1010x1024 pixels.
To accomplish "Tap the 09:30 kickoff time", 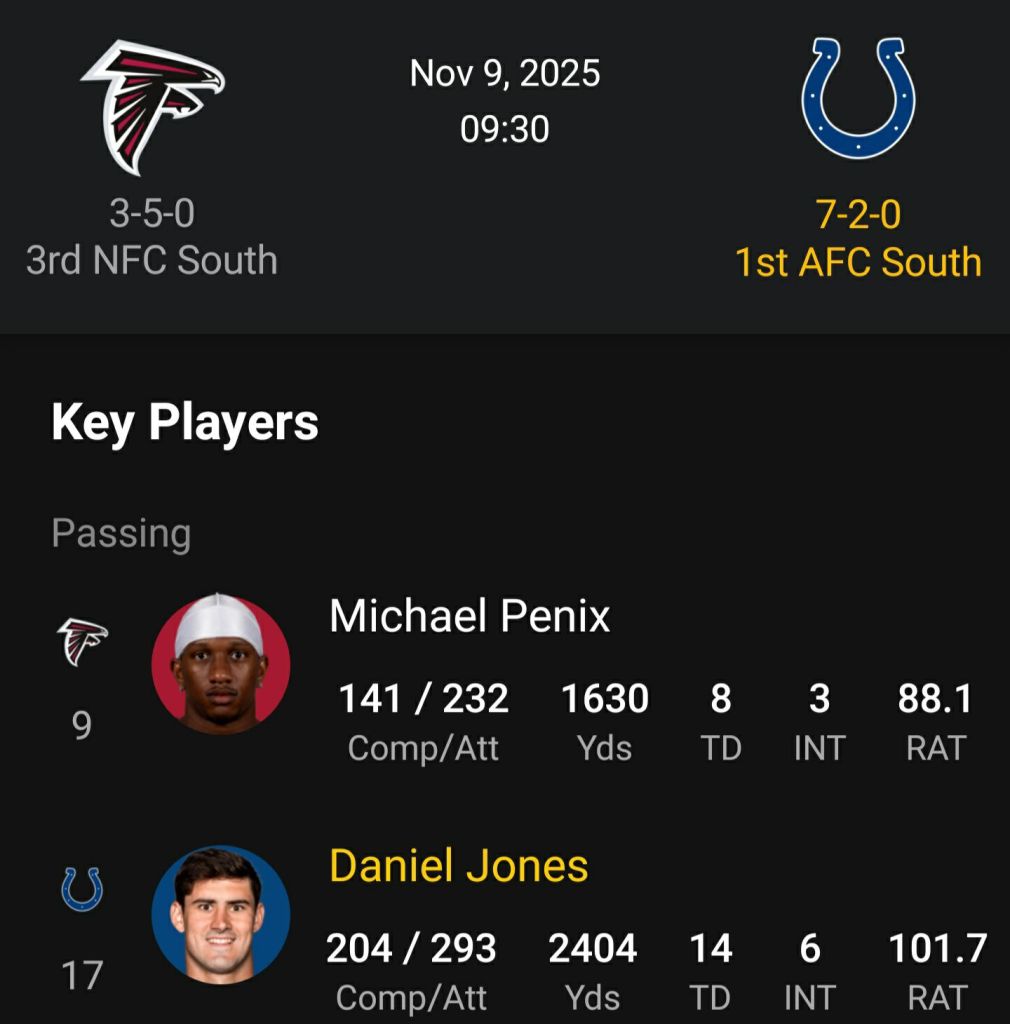I will click(x=505, y=129).
